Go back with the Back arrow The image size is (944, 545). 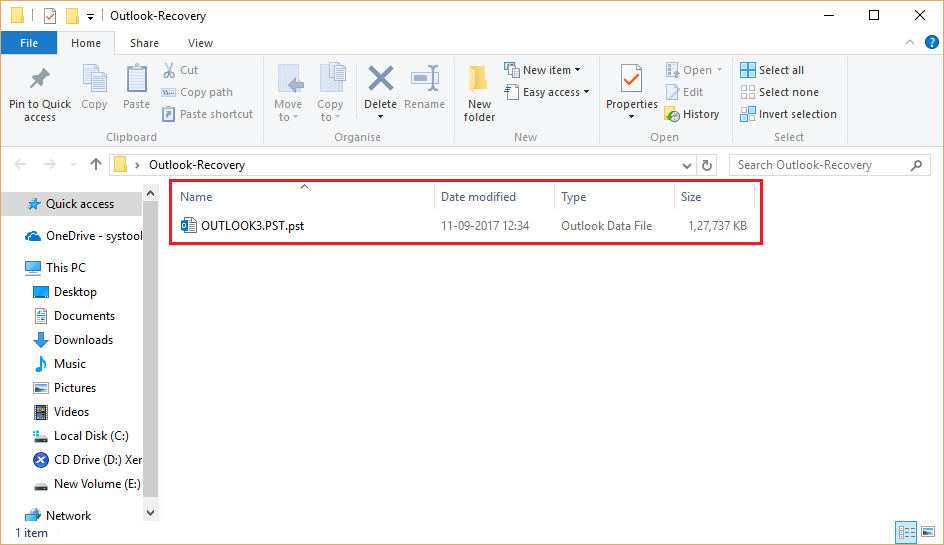coord(20,164)
